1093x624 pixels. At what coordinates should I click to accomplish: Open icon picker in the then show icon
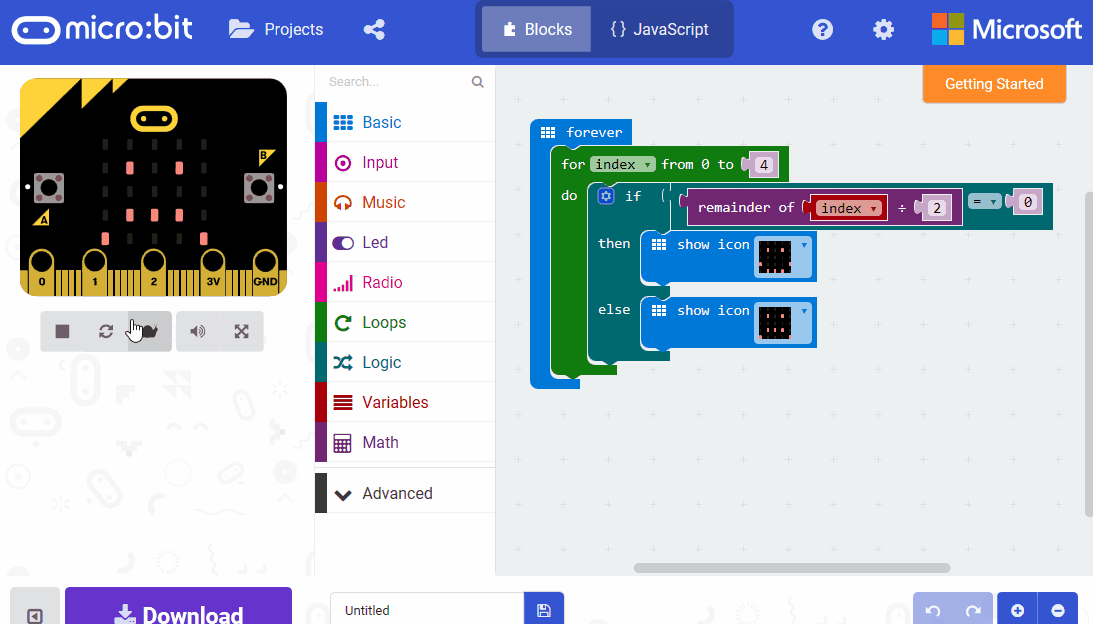[x=784, y=257]
